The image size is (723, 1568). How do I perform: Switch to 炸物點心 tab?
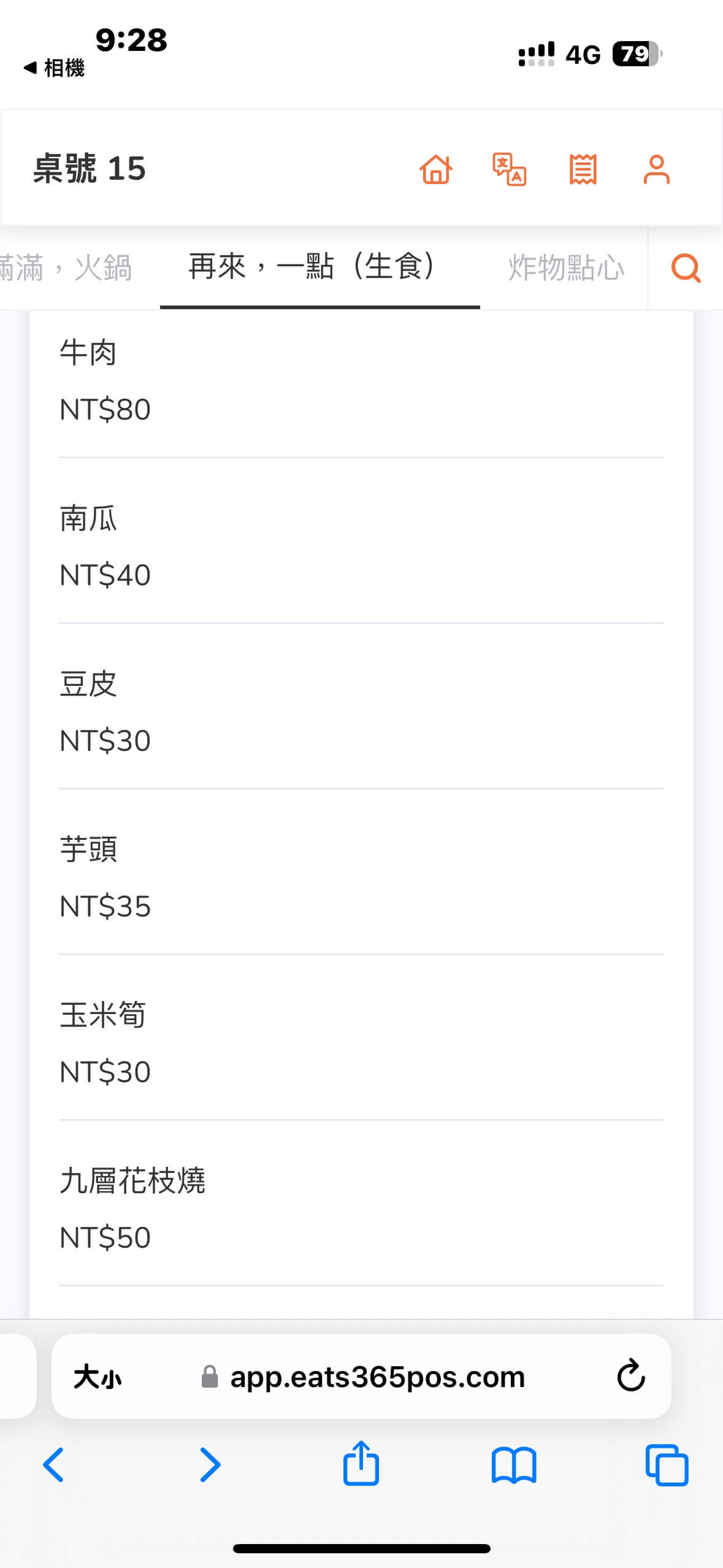[x=565, y=268]
